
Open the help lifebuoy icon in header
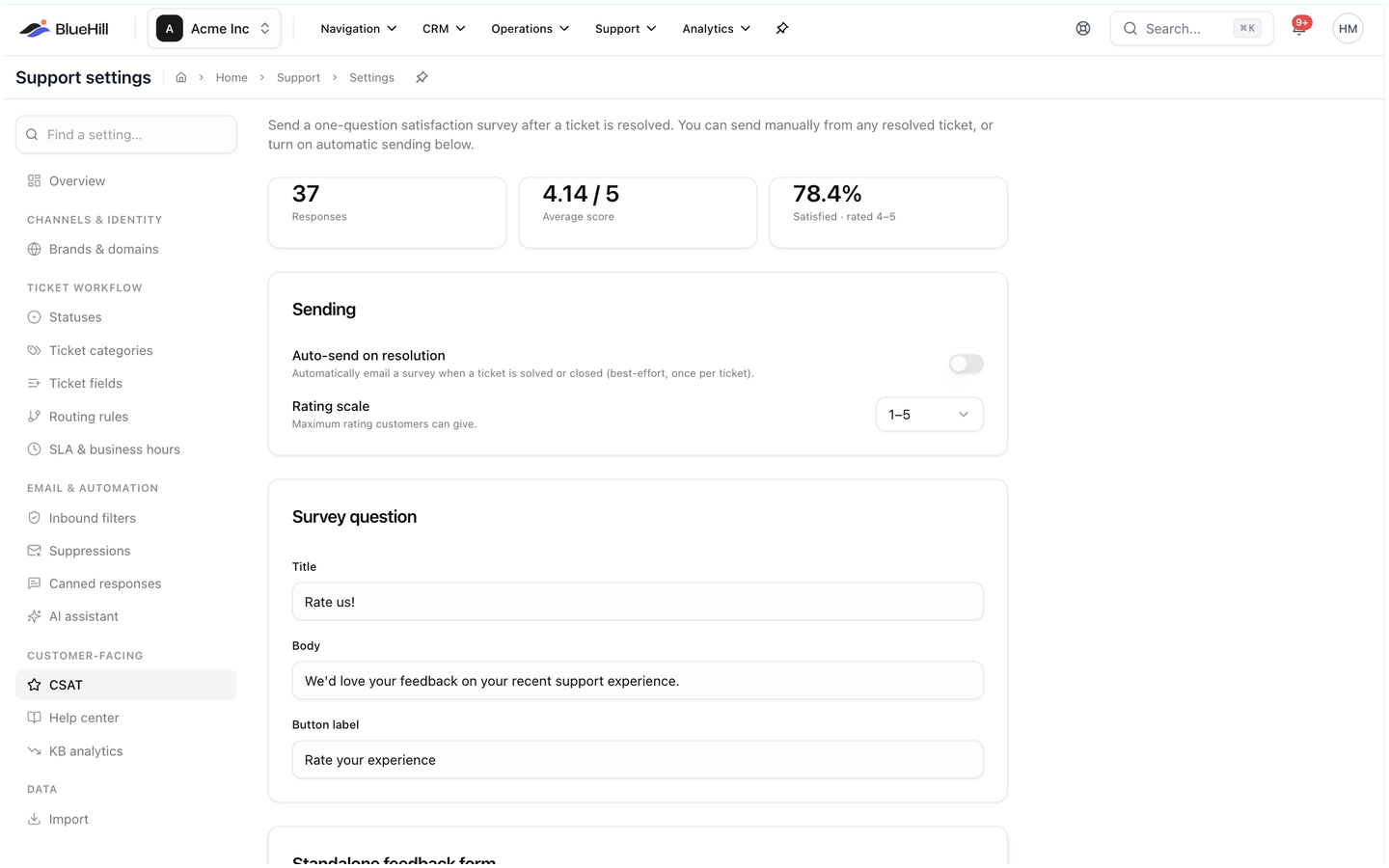[x=1083, y=29]
